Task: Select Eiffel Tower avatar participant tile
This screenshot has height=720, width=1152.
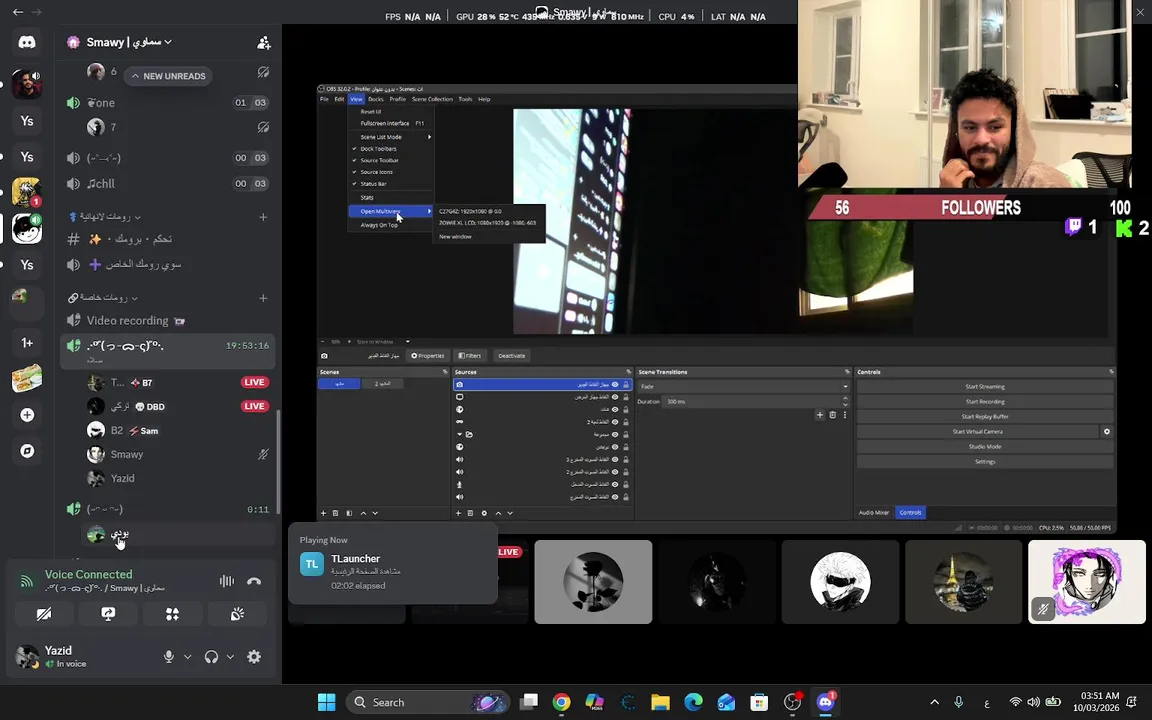Action: click(x=963, y=582)
